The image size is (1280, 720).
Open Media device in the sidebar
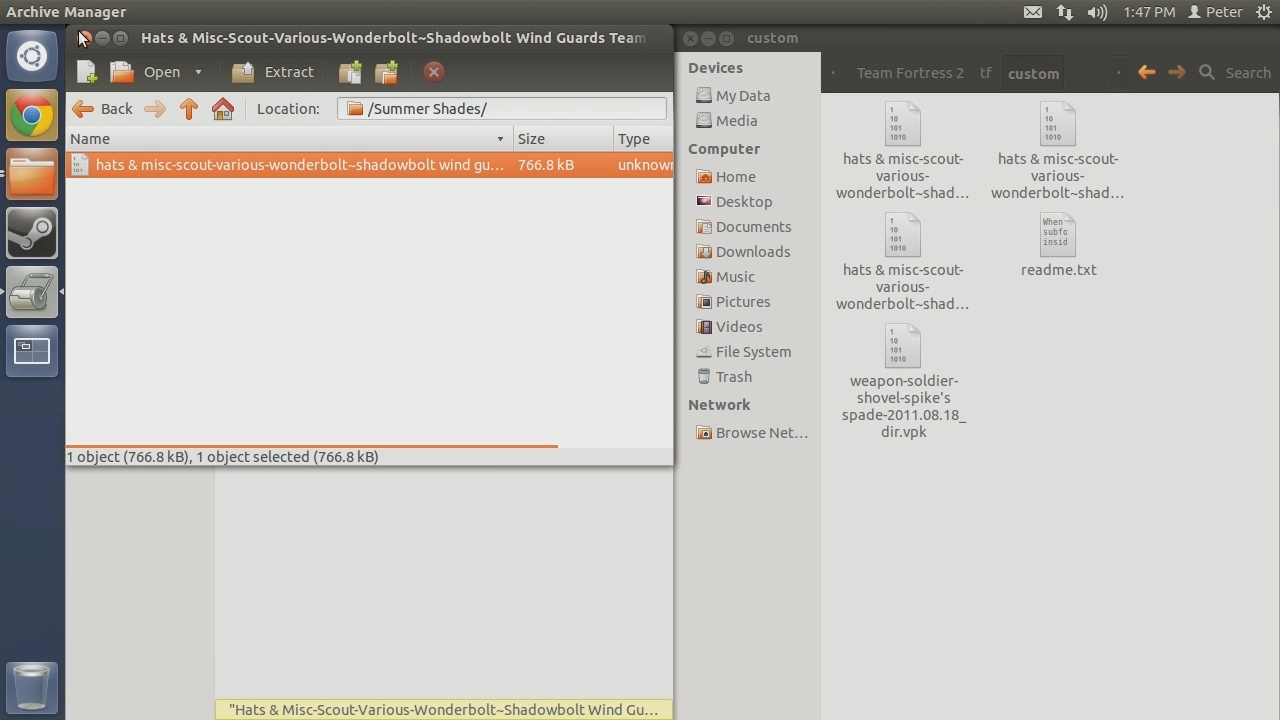point(727,121)
